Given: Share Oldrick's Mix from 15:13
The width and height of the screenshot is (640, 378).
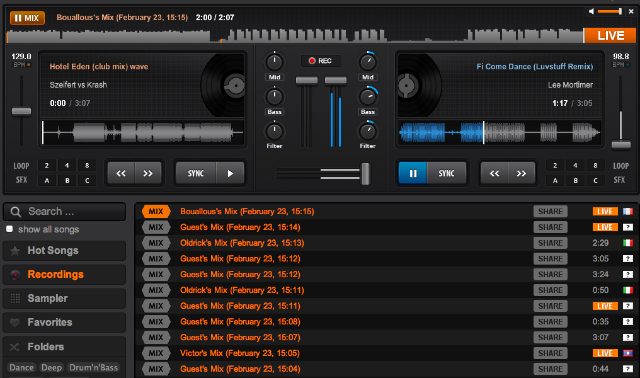Looking at the screenshot, I should click(x=550, y=243).
